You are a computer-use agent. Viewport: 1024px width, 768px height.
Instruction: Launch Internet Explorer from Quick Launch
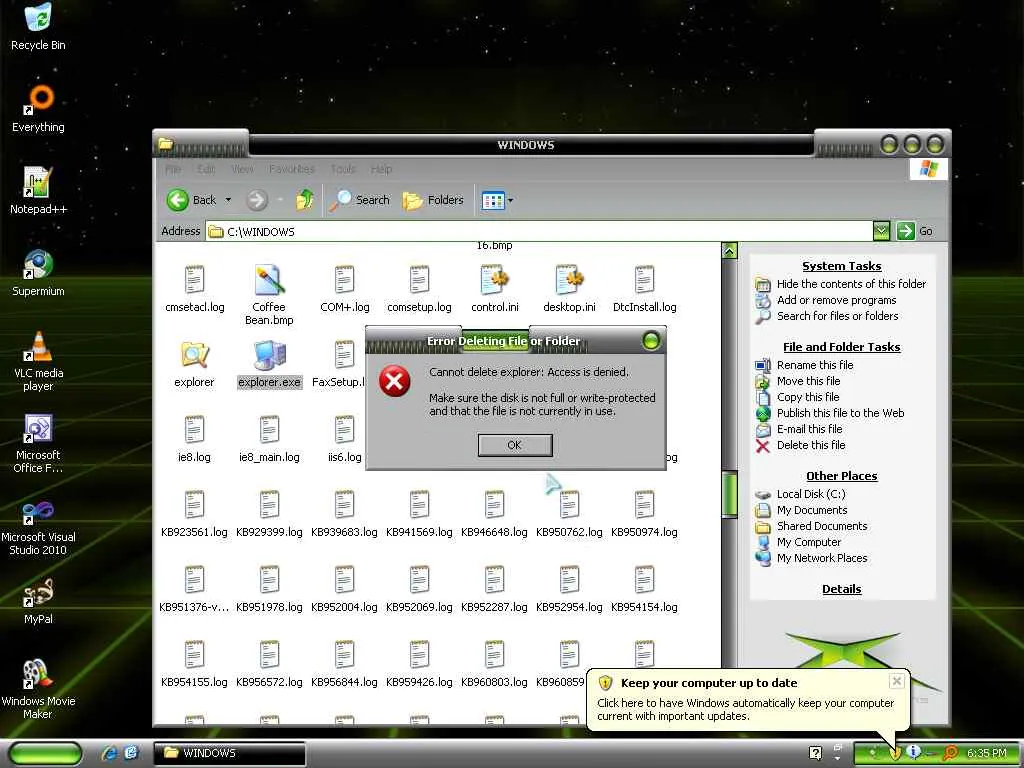(110, 753)
